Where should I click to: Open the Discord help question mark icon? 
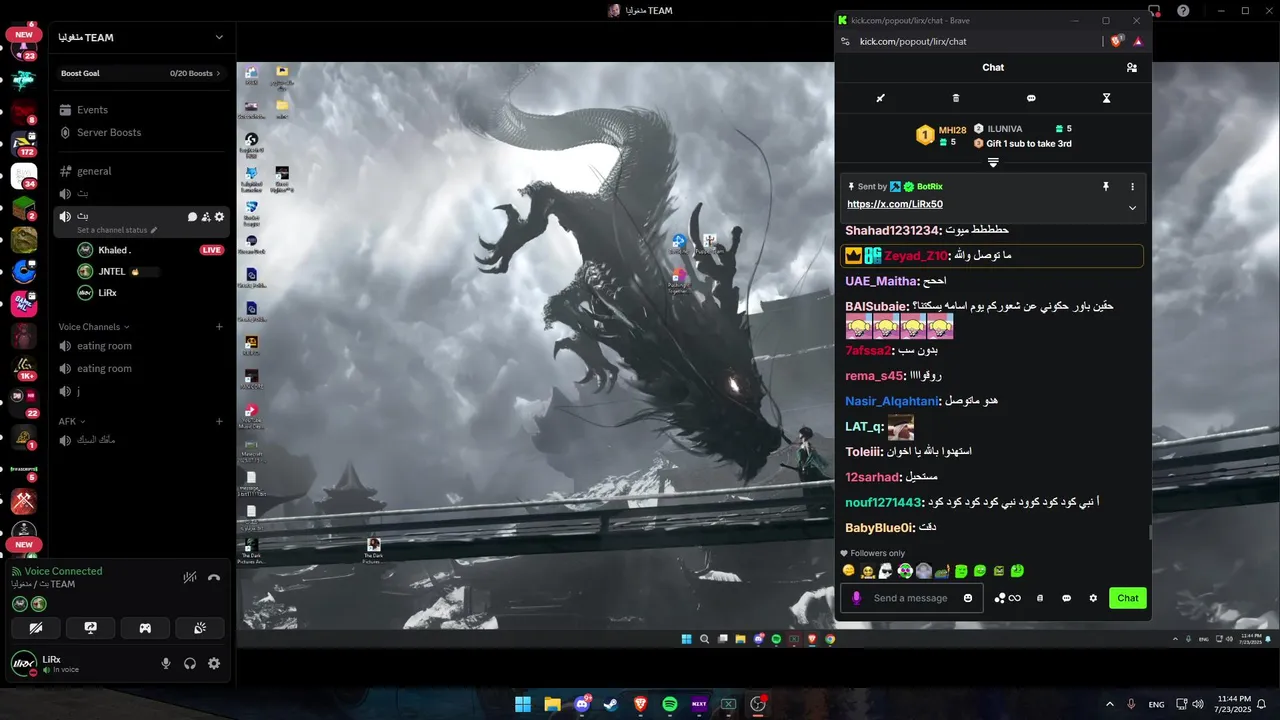click(1183, 11)
